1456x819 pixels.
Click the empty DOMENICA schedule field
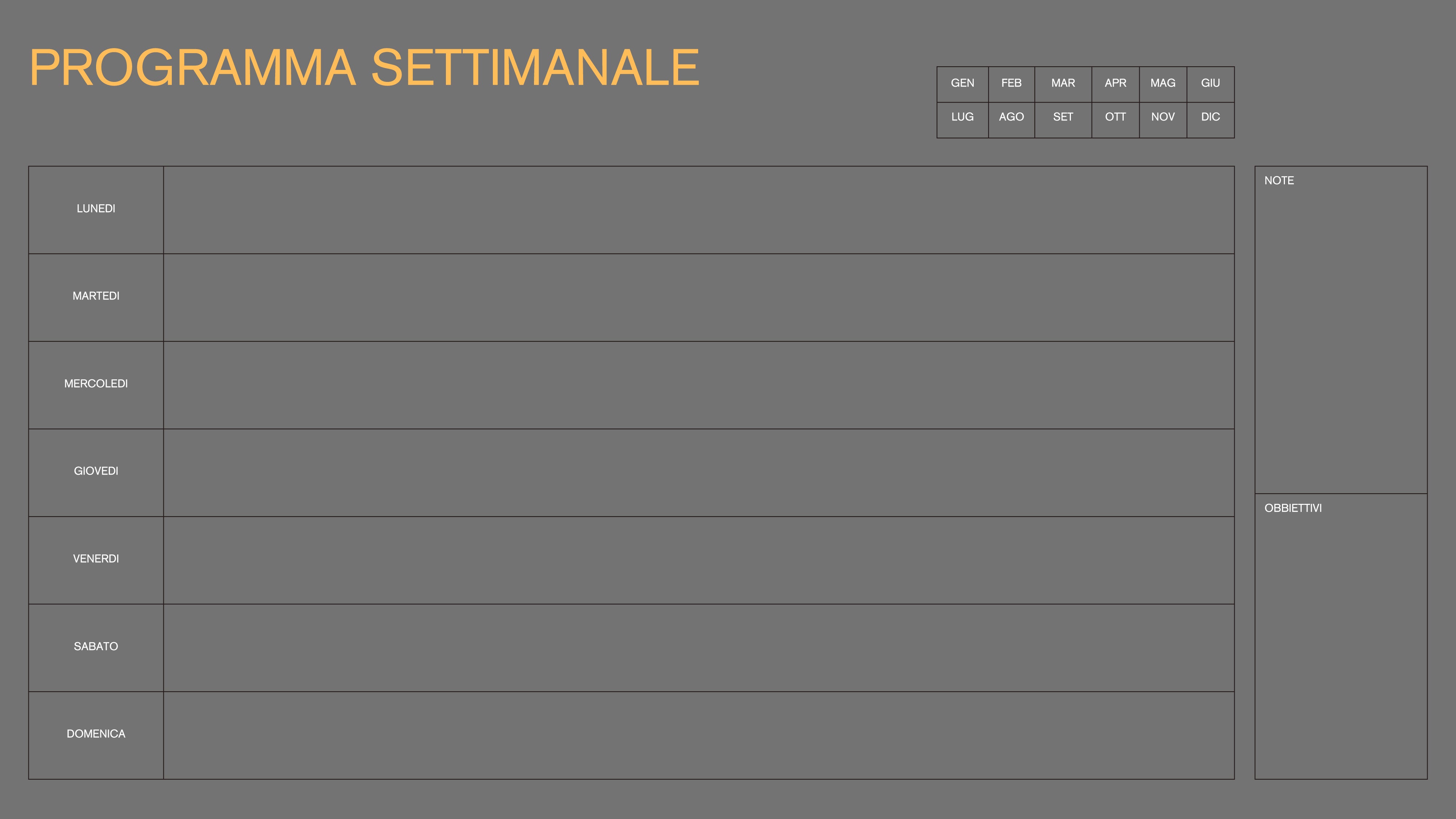(x=698, y=735)
